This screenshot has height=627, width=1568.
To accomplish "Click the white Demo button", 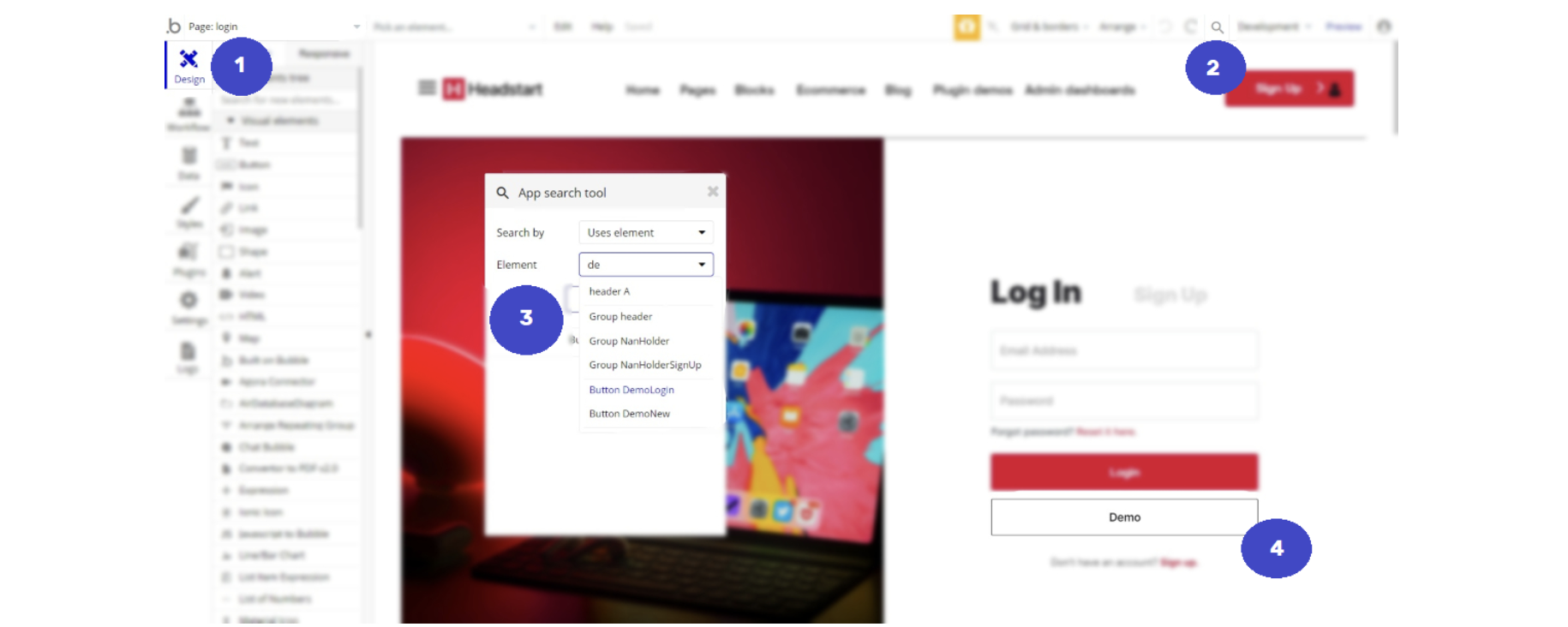I will (1124, 517).
